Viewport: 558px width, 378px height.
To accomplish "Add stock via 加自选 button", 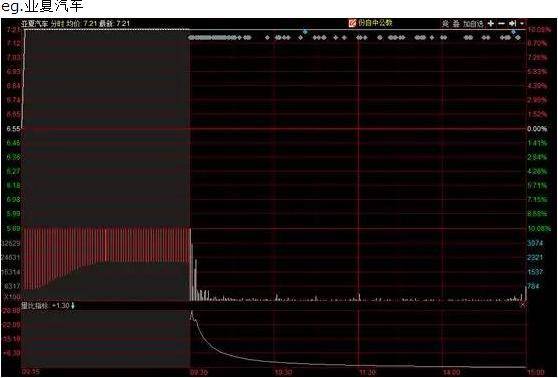I will [x=473, y=24].
